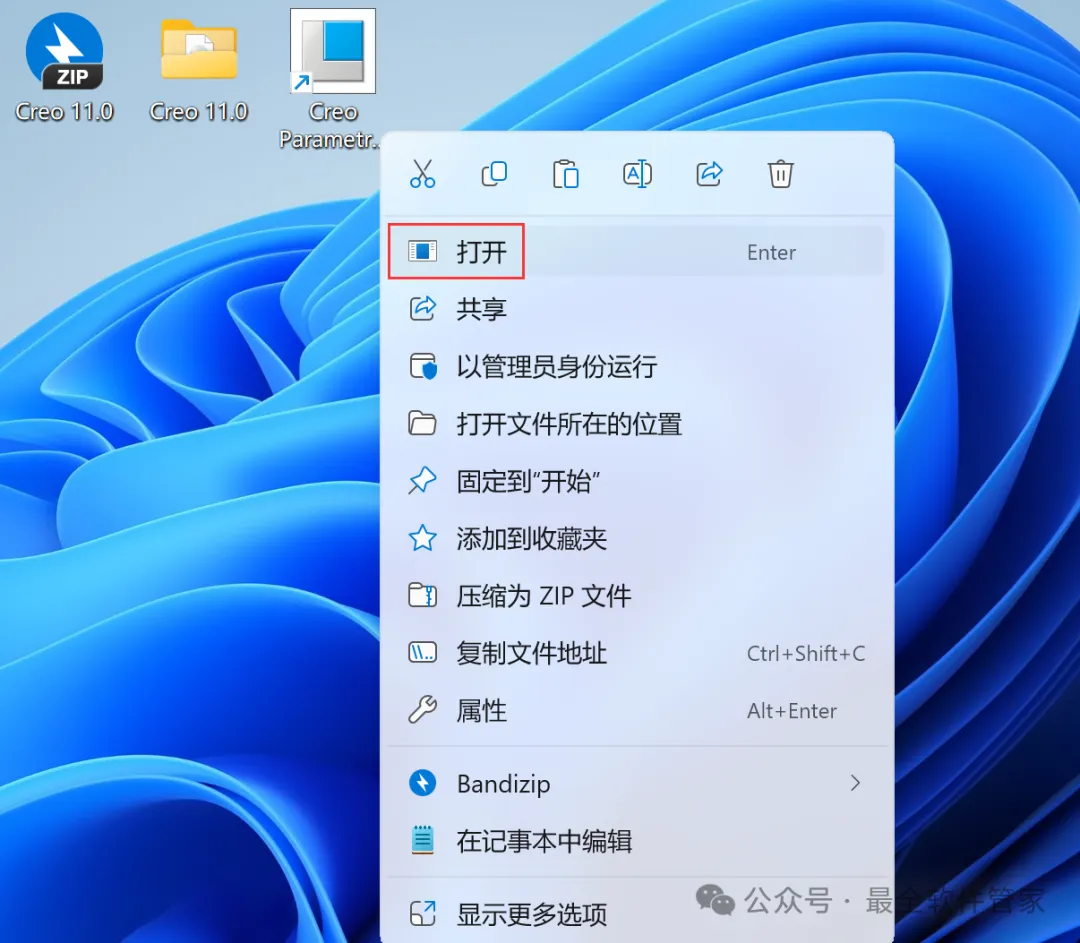
Task: Choose 添加到收藏夹
Action: pos(636,538)
